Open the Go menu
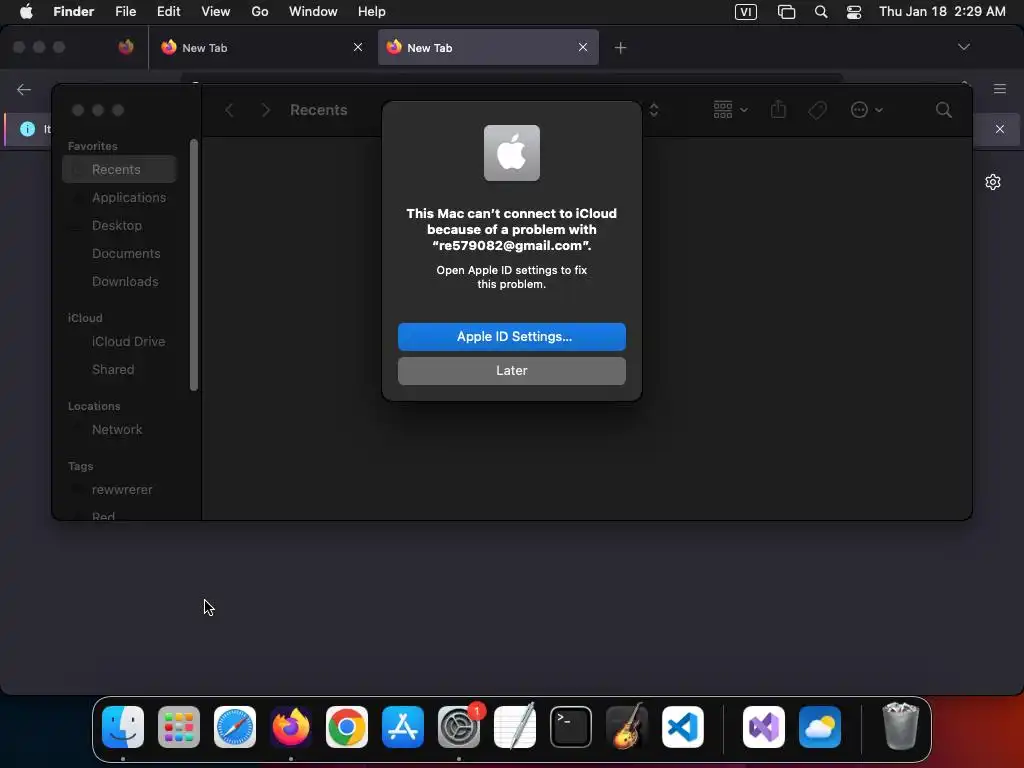 point(260,11)
